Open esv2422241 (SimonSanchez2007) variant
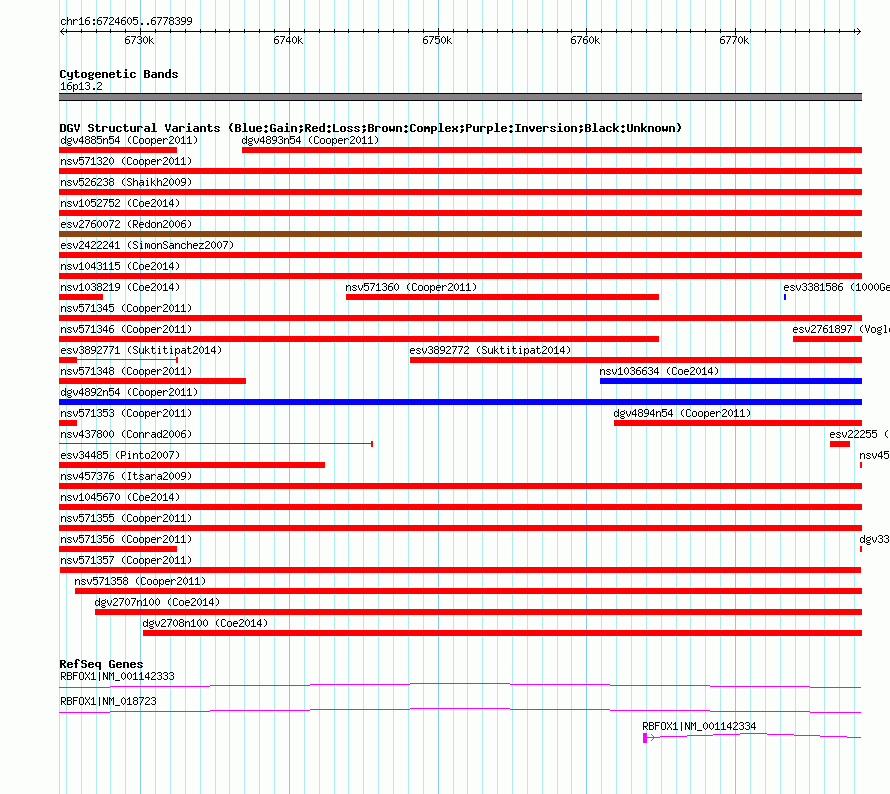The width and height of the screenshot is (890, 794). click(147, 245)
